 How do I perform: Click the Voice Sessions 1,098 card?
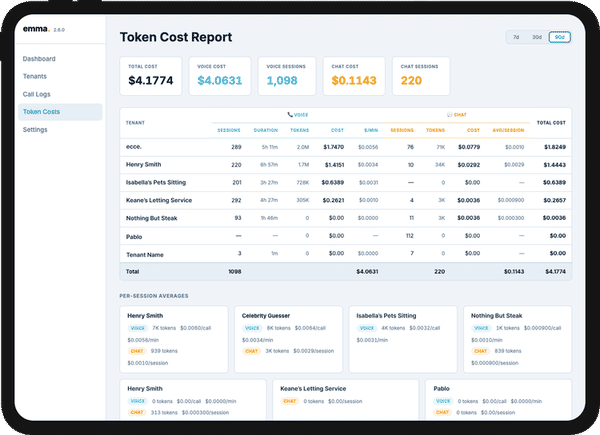pyautogui.click(x=287, y=76)
